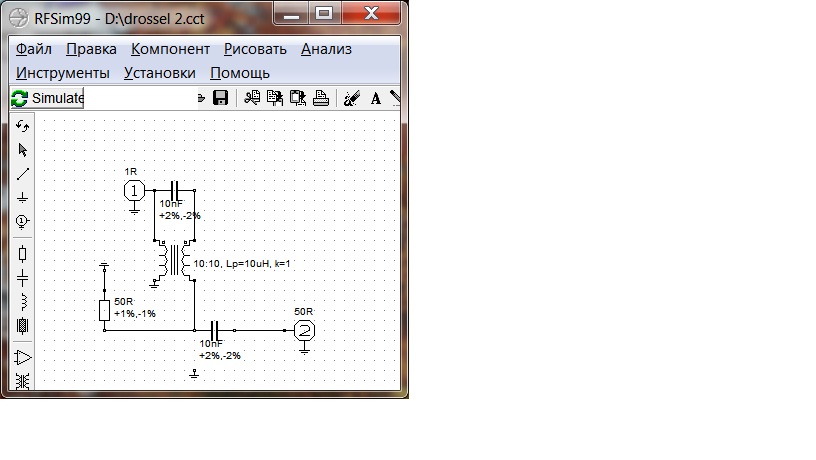Pick the transformer tool in the sidebar
Viewport: 816px width, 460px height.
coord(22,381)
